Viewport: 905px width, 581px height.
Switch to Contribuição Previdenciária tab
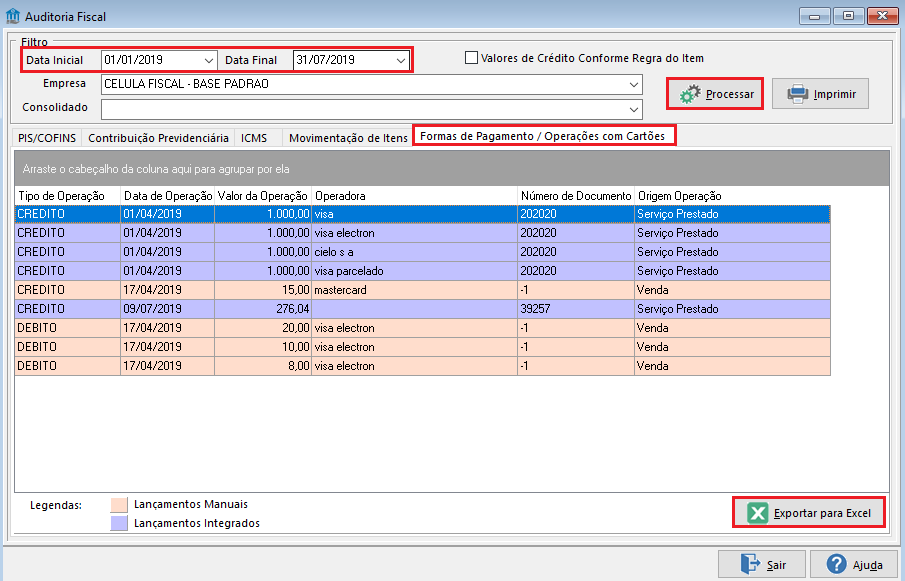(x=158, y=138)
